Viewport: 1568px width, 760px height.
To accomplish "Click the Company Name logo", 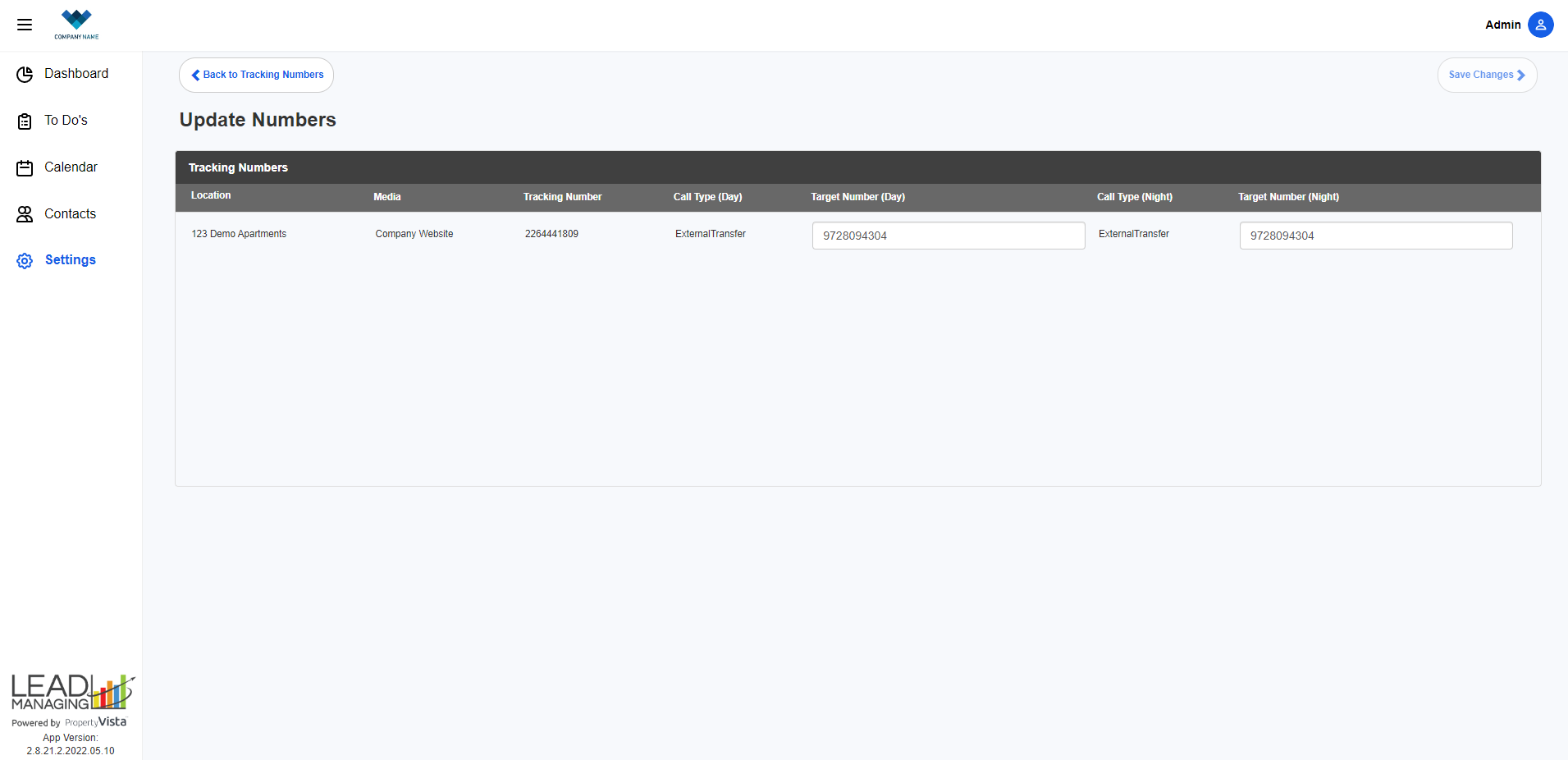I will (x=76, y=25).
